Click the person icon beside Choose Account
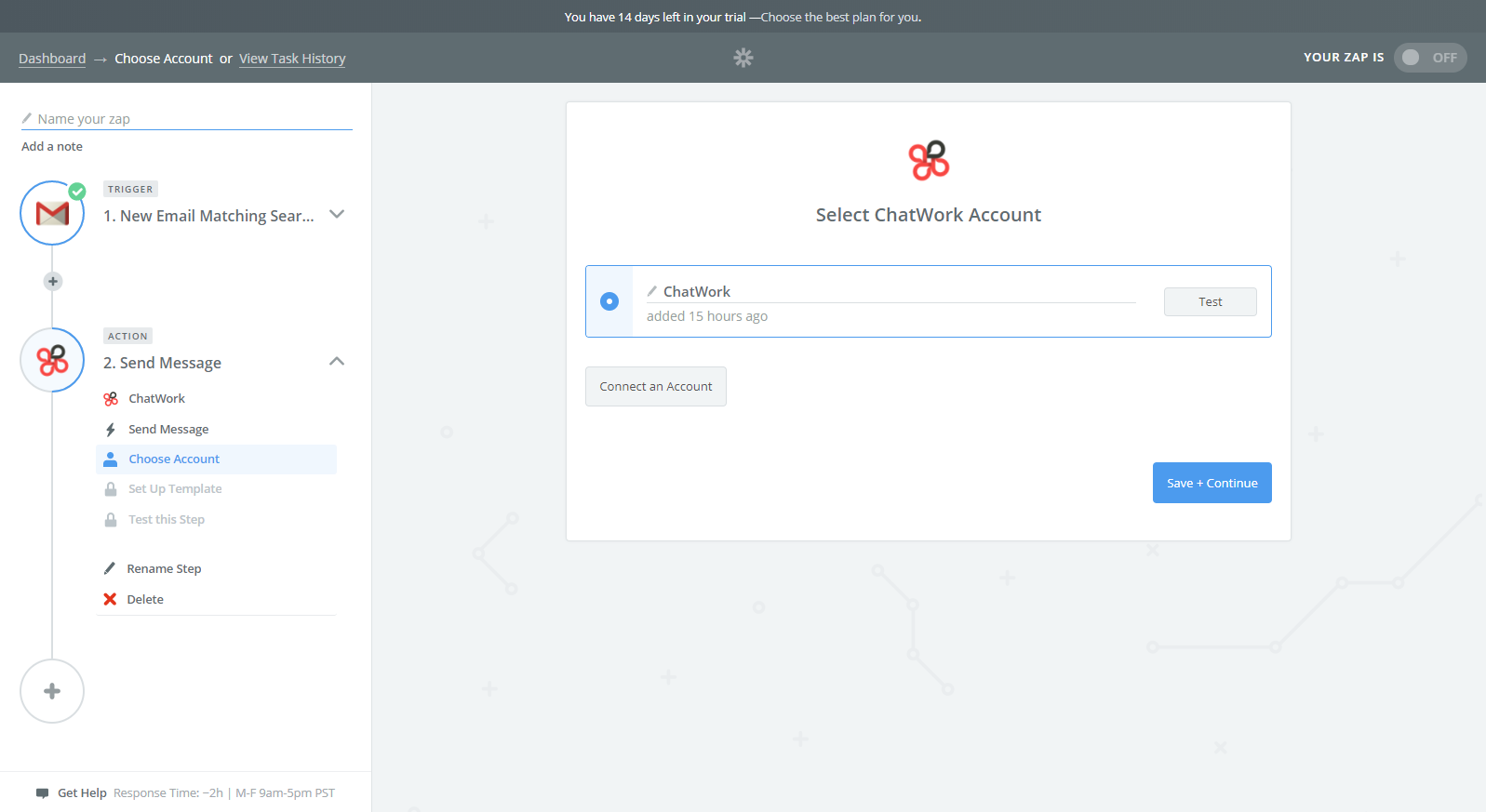 (x=111, y=459)
